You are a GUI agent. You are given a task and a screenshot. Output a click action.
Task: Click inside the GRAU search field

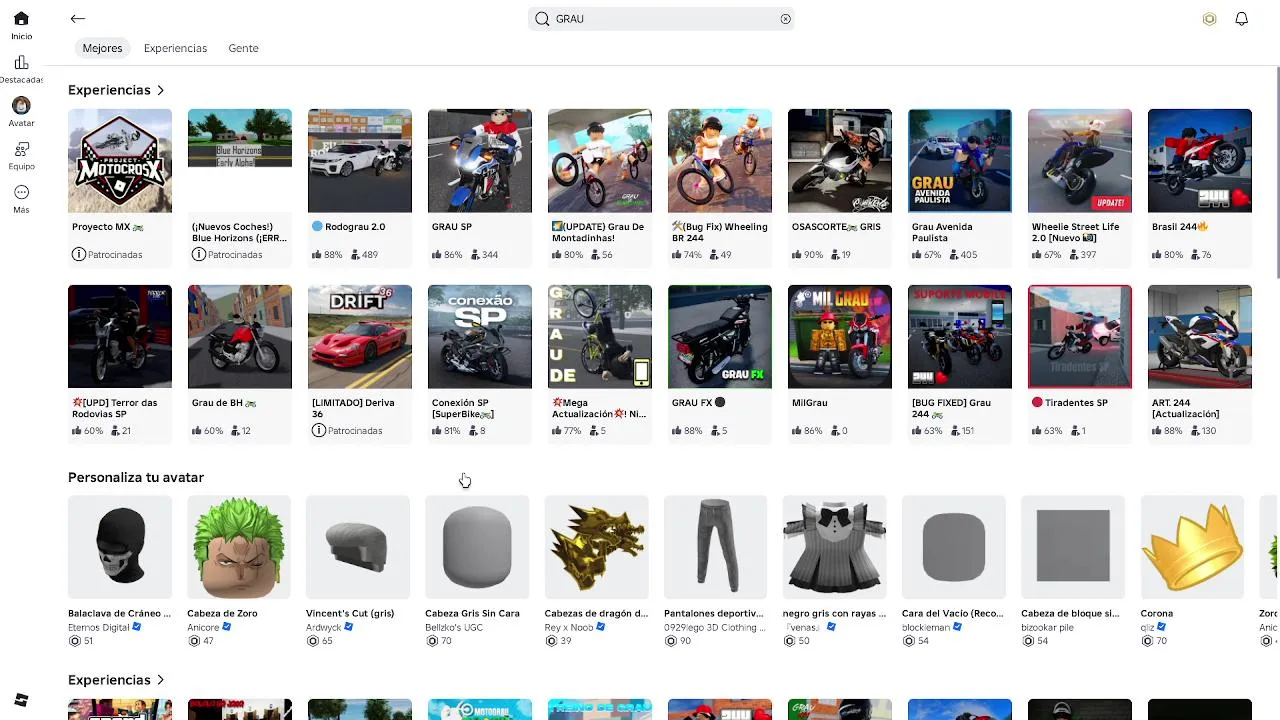coord(661,19)
